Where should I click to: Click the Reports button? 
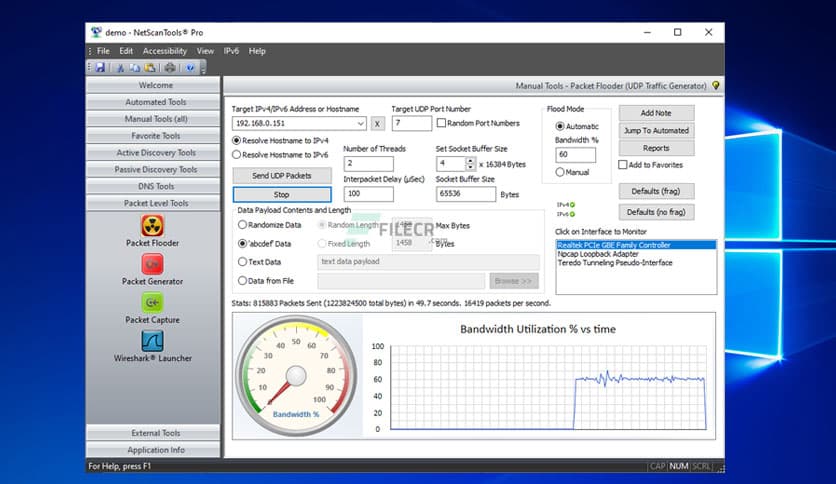(656, 148)
